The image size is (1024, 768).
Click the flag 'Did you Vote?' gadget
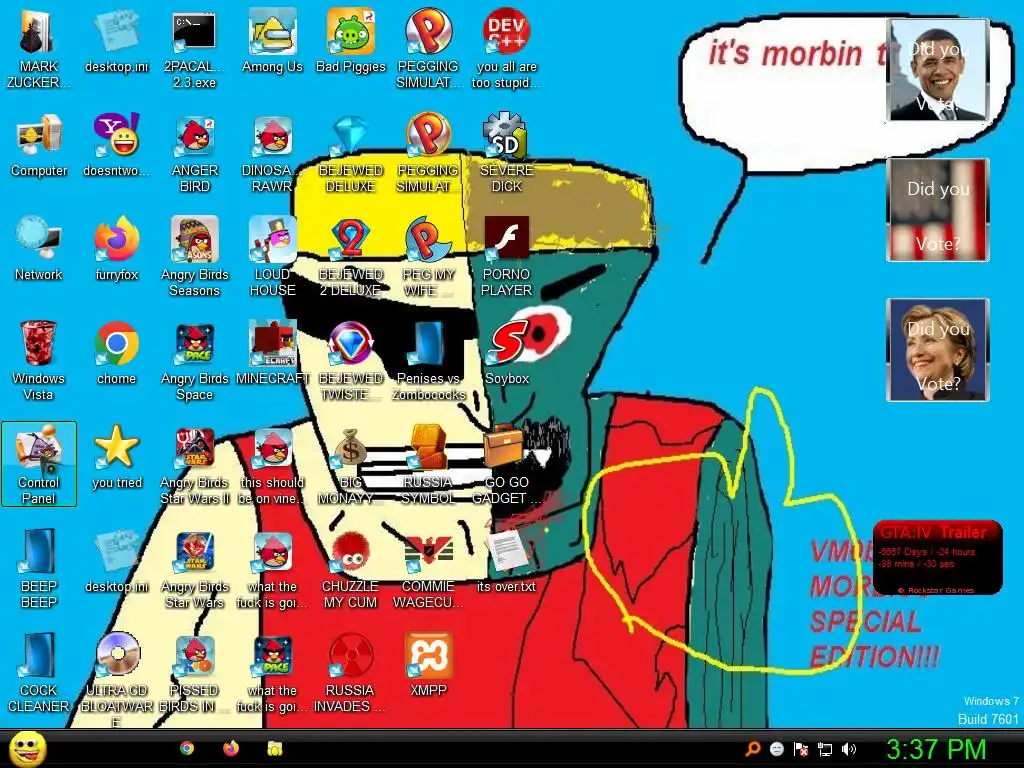[938, 210]
